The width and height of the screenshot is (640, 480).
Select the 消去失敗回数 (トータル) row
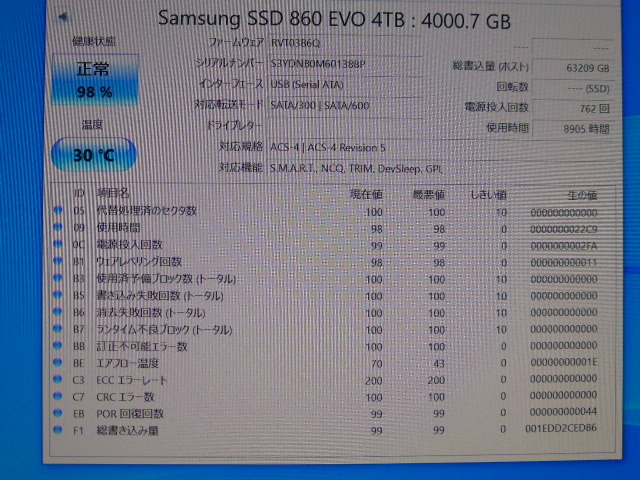pos(327,313)
